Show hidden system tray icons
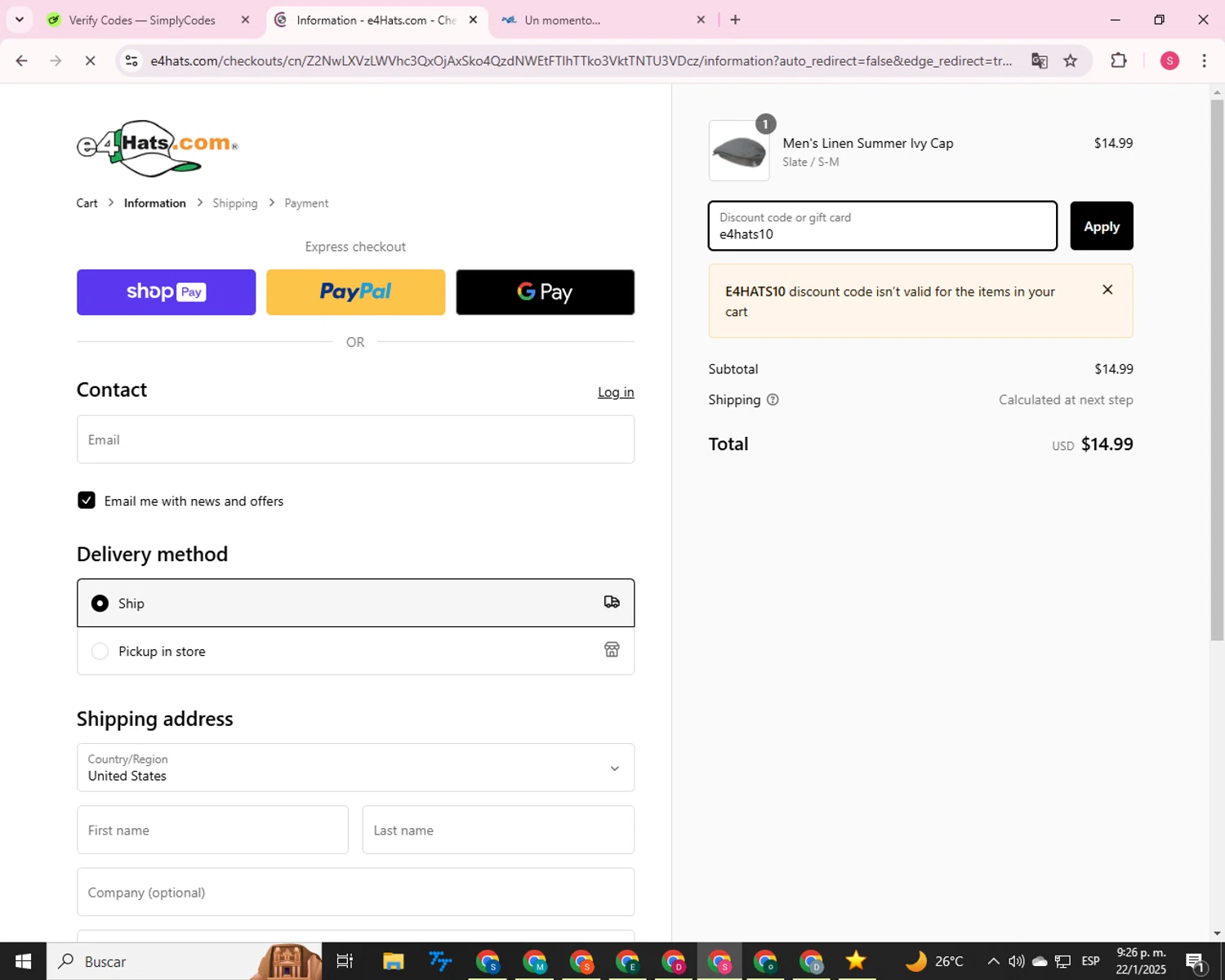Screen dimensions: 1225x980 (x=993, y=961)
